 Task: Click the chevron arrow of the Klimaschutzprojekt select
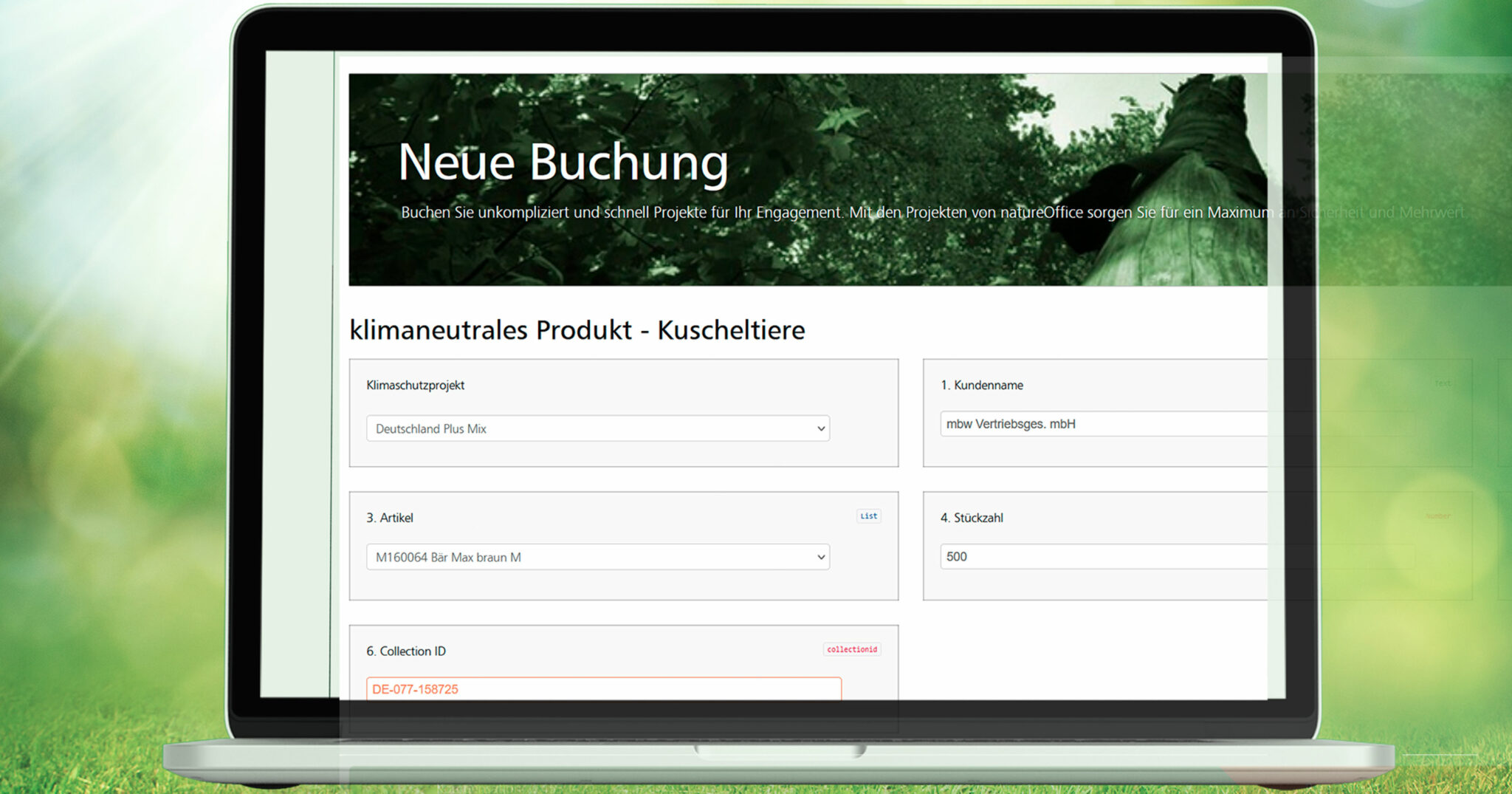[820, 429]
